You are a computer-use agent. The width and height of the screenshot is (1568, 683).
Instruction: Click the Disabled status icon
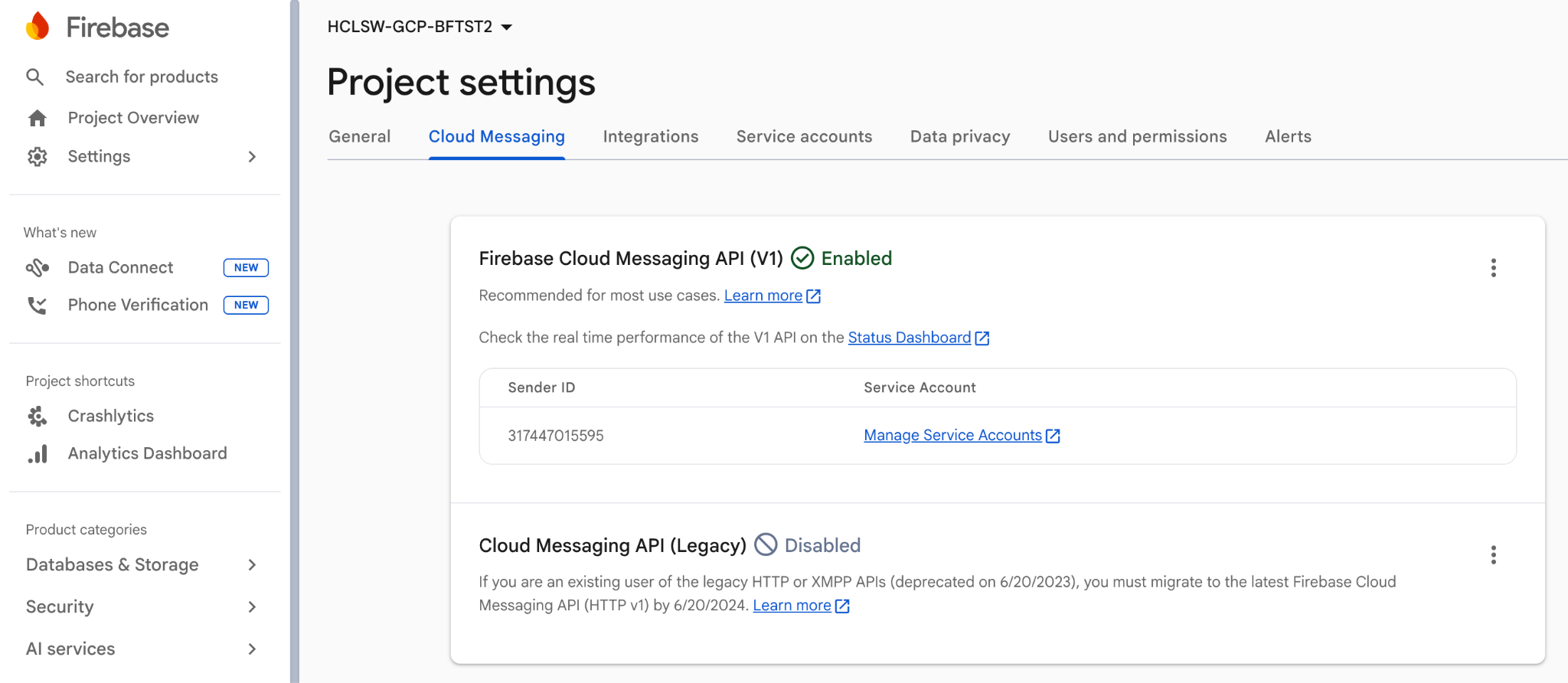tap(766, 544)
